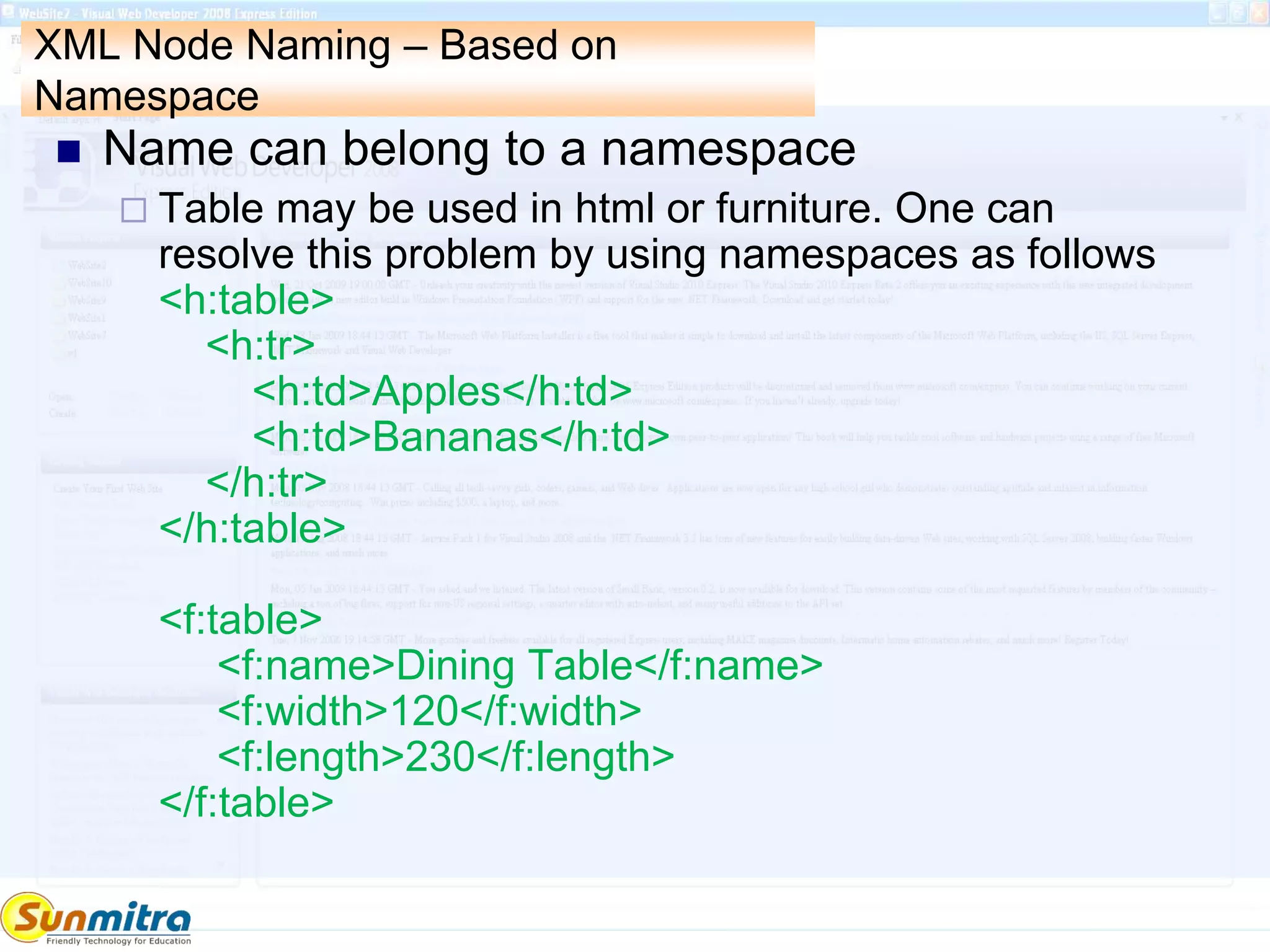This screenshot has width=1270, height=952.
Task: Click the <h:td>Bananas</h:td> line
Action: (x=461, y=438)
